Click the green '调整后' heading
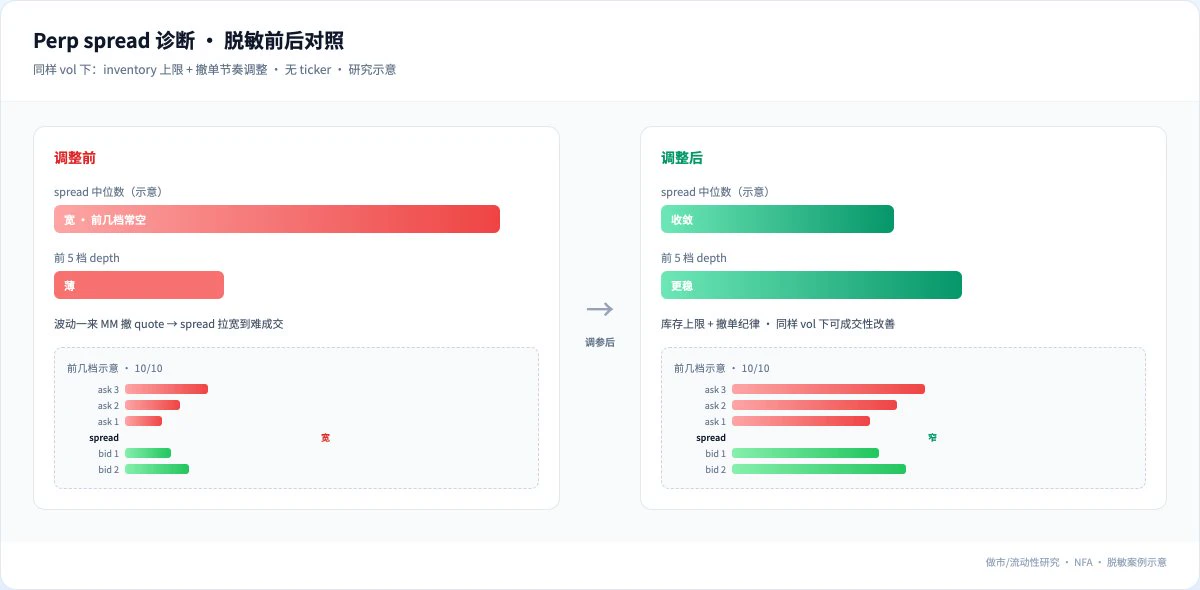This screenshot has width=1200, height=590. click(682, 158)
